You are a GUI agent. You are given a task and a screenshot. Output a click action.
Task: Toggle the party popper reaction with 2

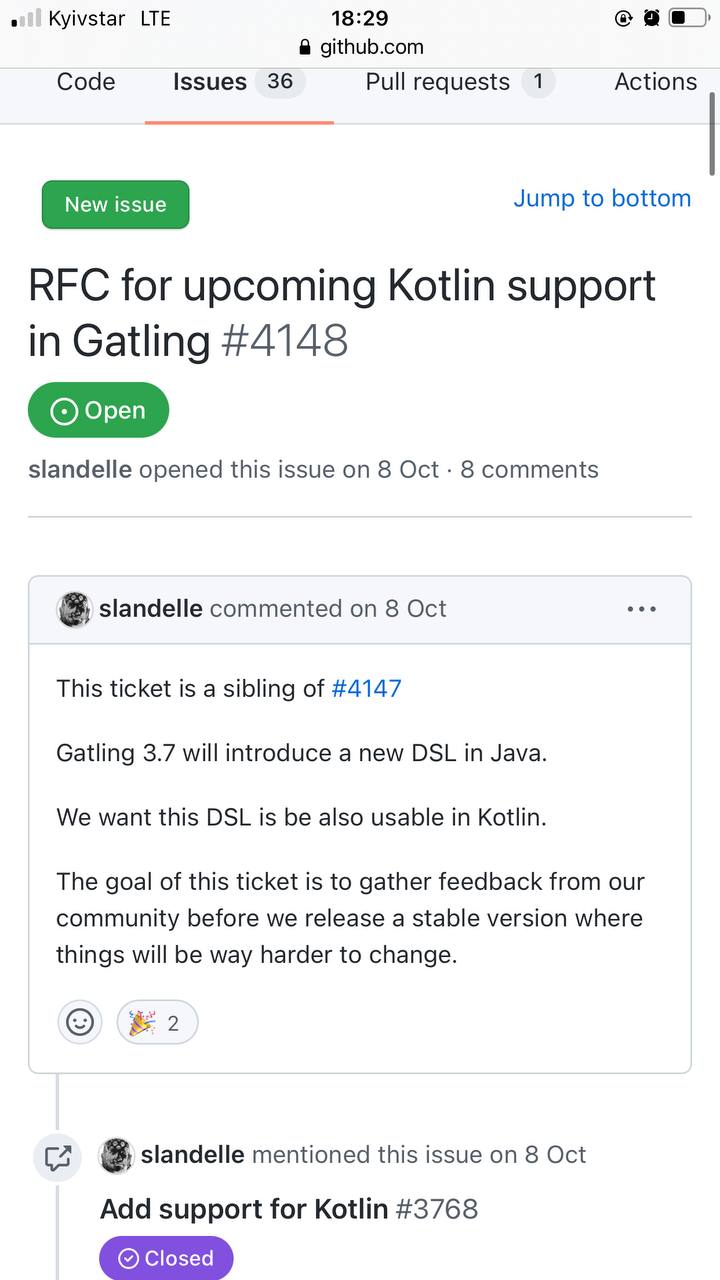click(157, 1022)
